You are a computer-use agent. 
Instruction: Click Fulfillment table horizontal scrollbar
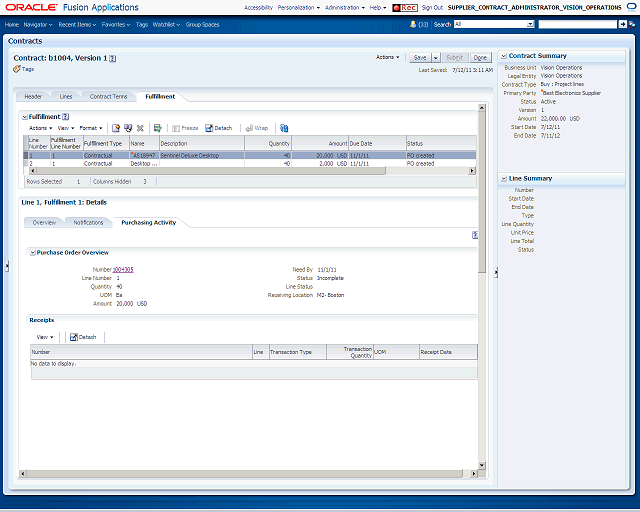coord(210,171)
